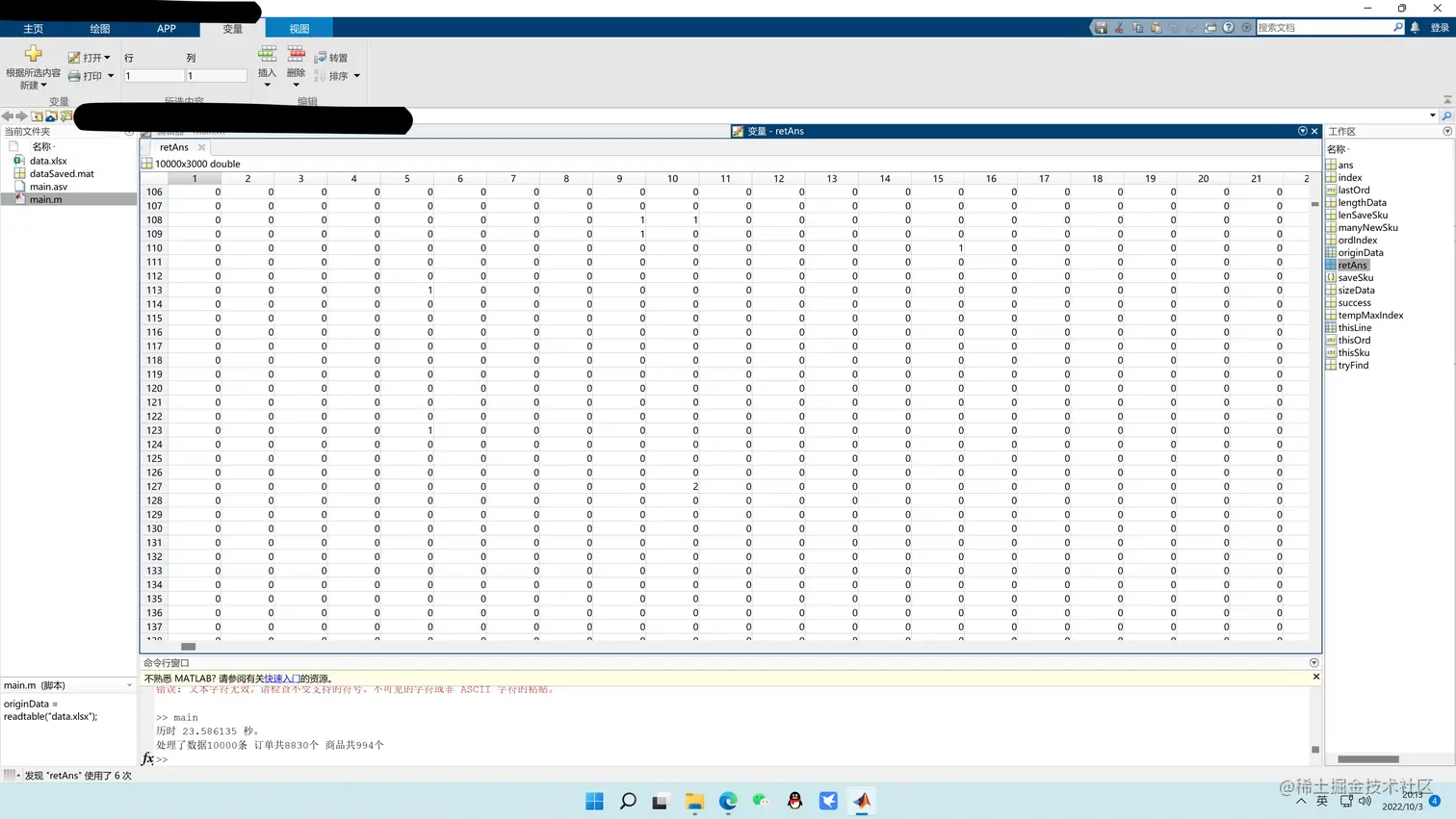Switch to the 主页 (Home) ribbon tab
This screenshot has height=819, width=1456.
click(x=33, y=29)
